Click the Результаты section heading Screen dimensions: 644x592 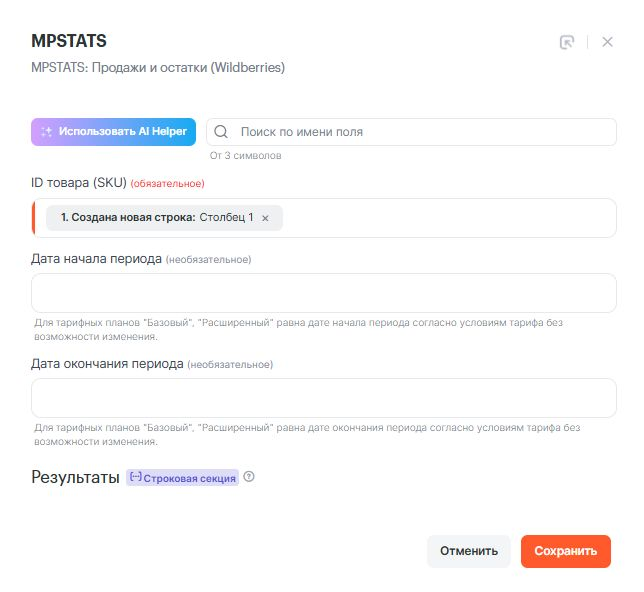76,478
